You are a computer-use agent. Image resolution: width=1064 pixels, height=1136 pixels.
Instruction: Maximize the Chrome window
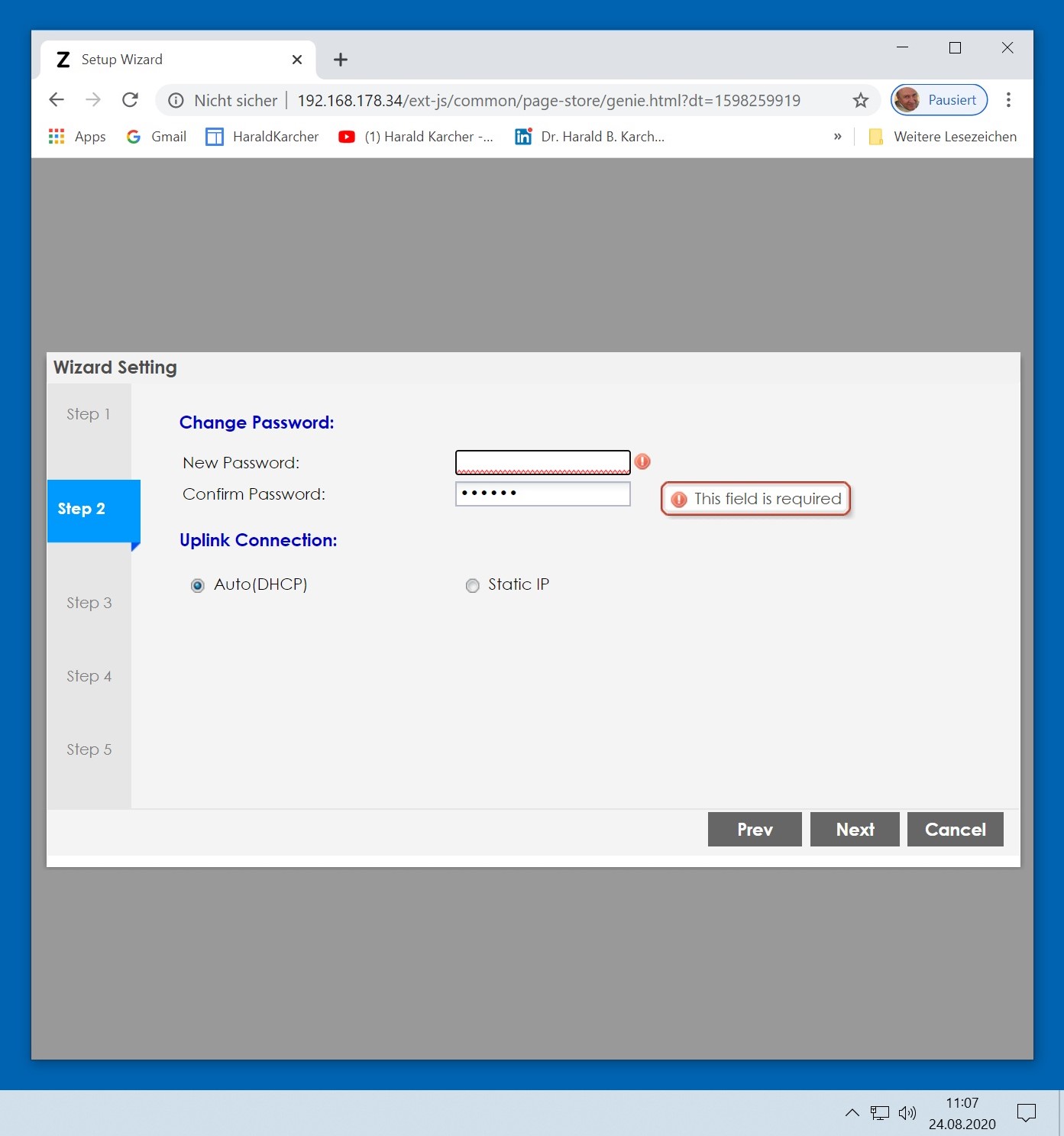click(x=955, y=47)
